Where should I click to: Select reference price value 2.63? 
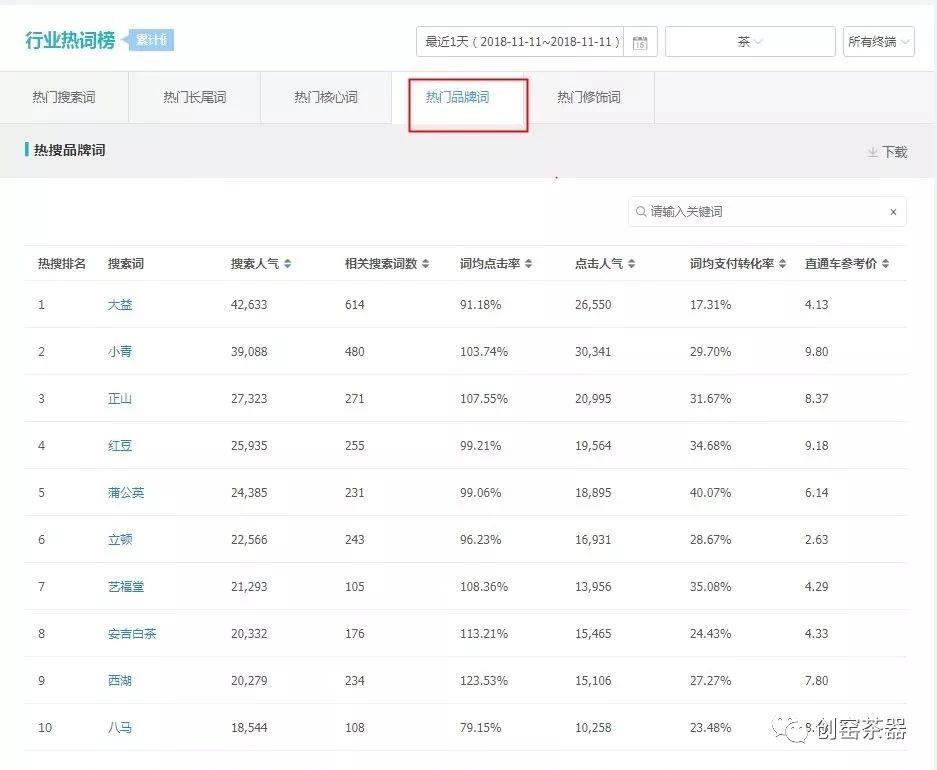click(x=816, y=539)
